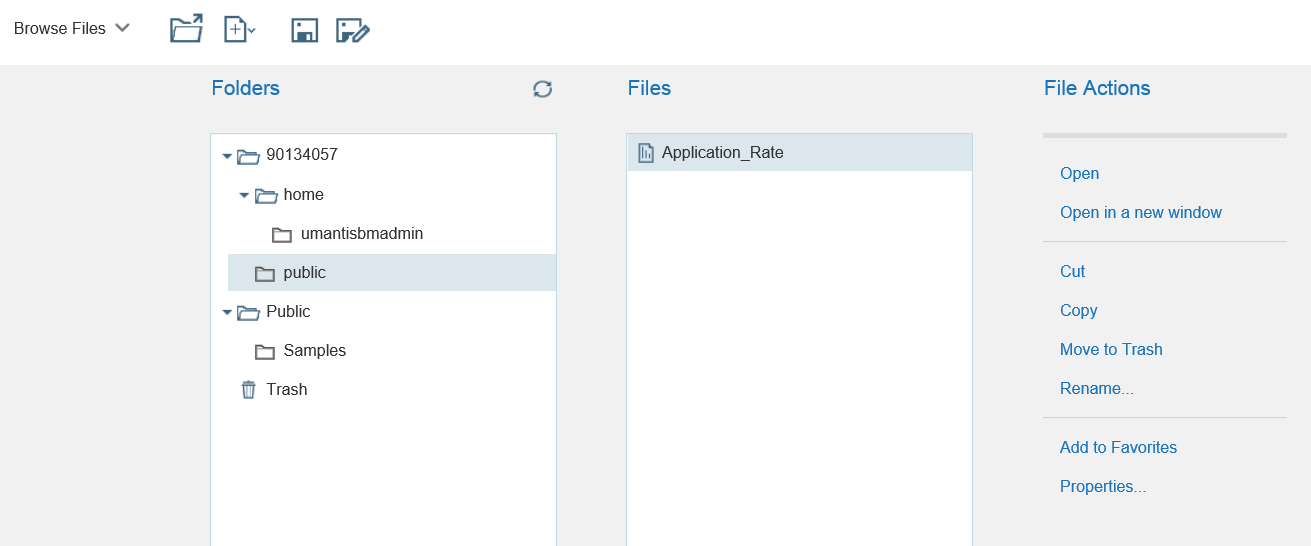
Task: Refresh the Folders list
Action: [542, 89]
